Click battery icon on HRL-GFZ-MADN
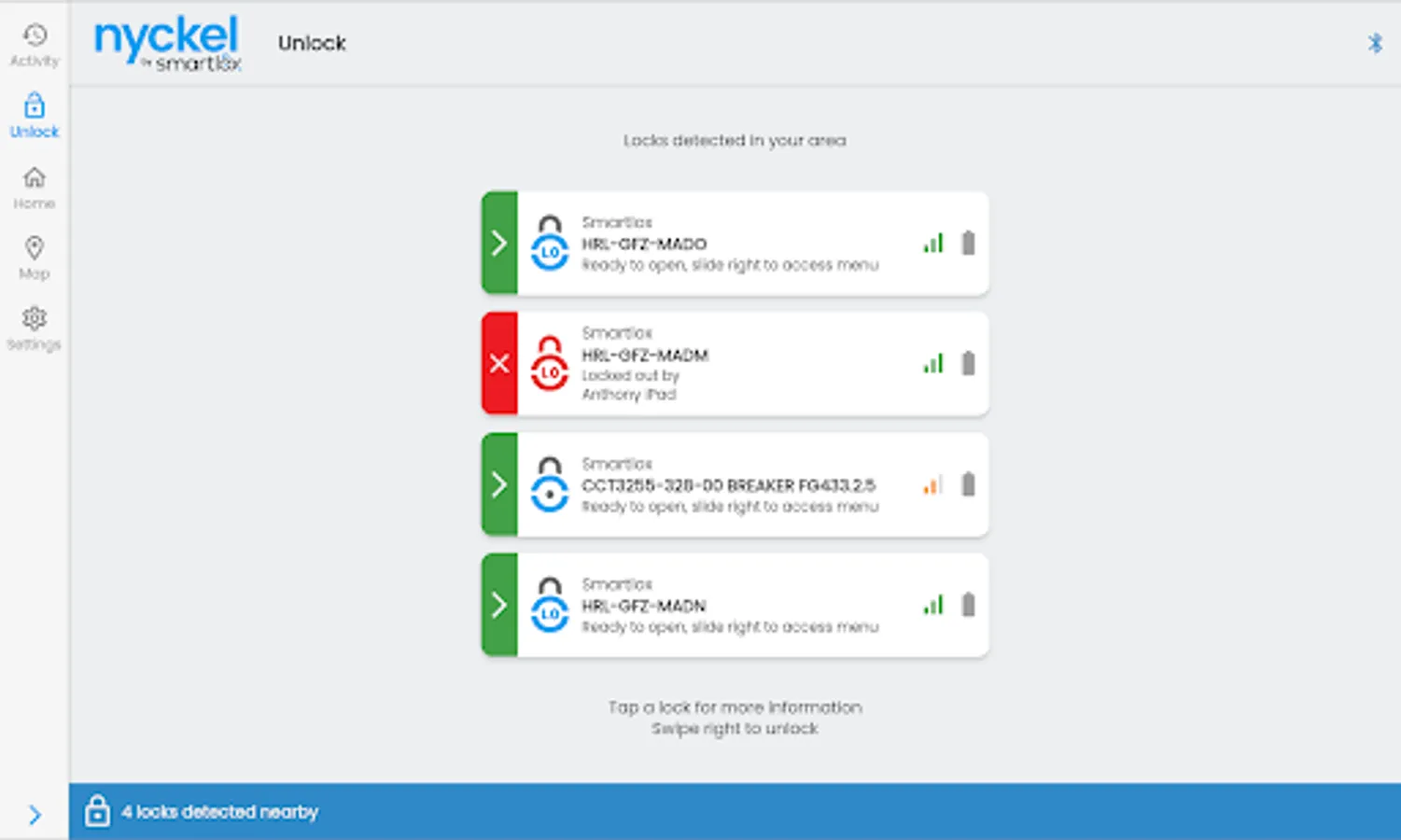Viewport: 1401px width, 840px height. tap(969, 605)
